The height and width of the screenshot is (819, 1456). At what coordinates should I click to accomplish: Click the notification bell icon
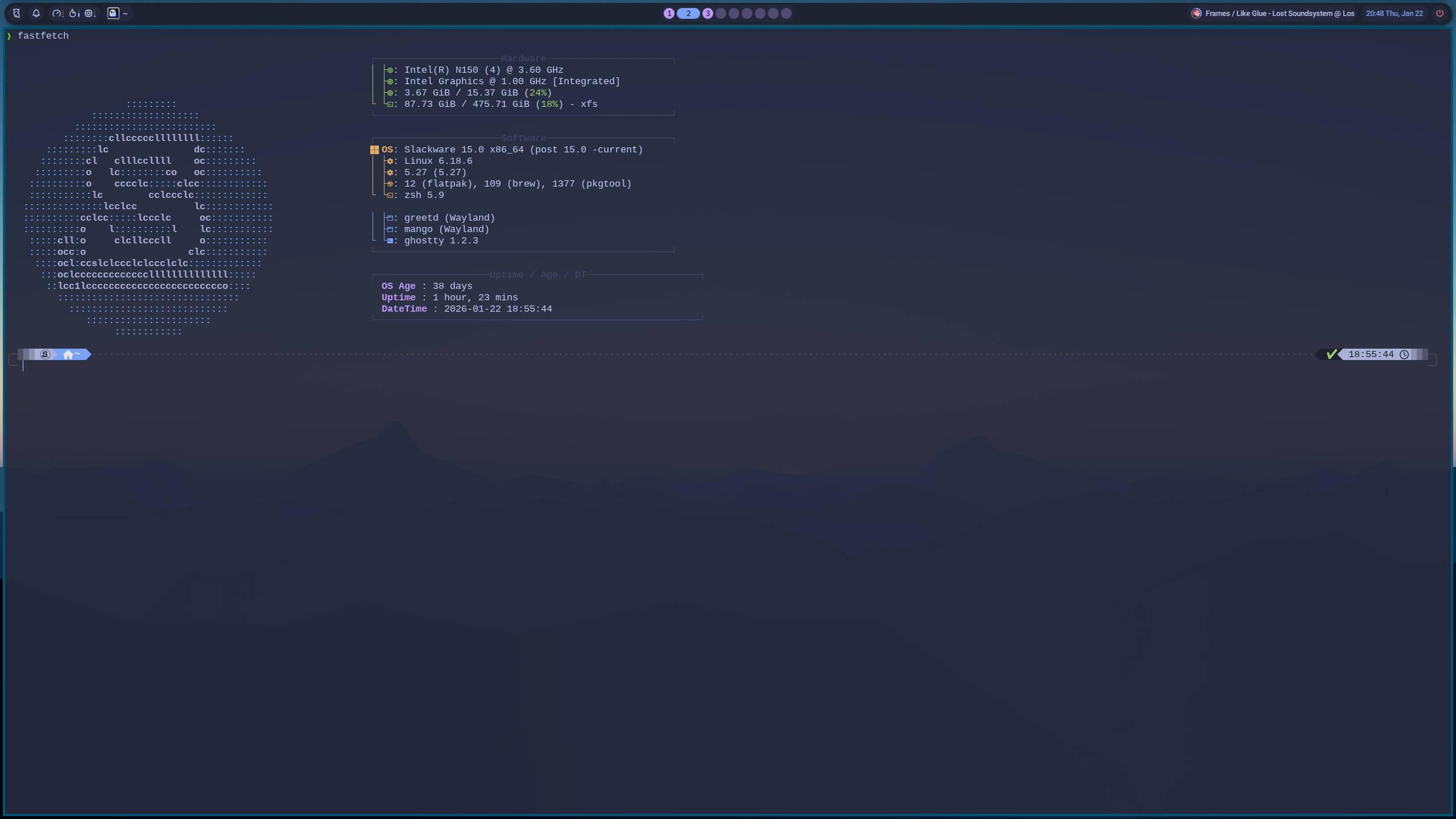coord(36,13)
